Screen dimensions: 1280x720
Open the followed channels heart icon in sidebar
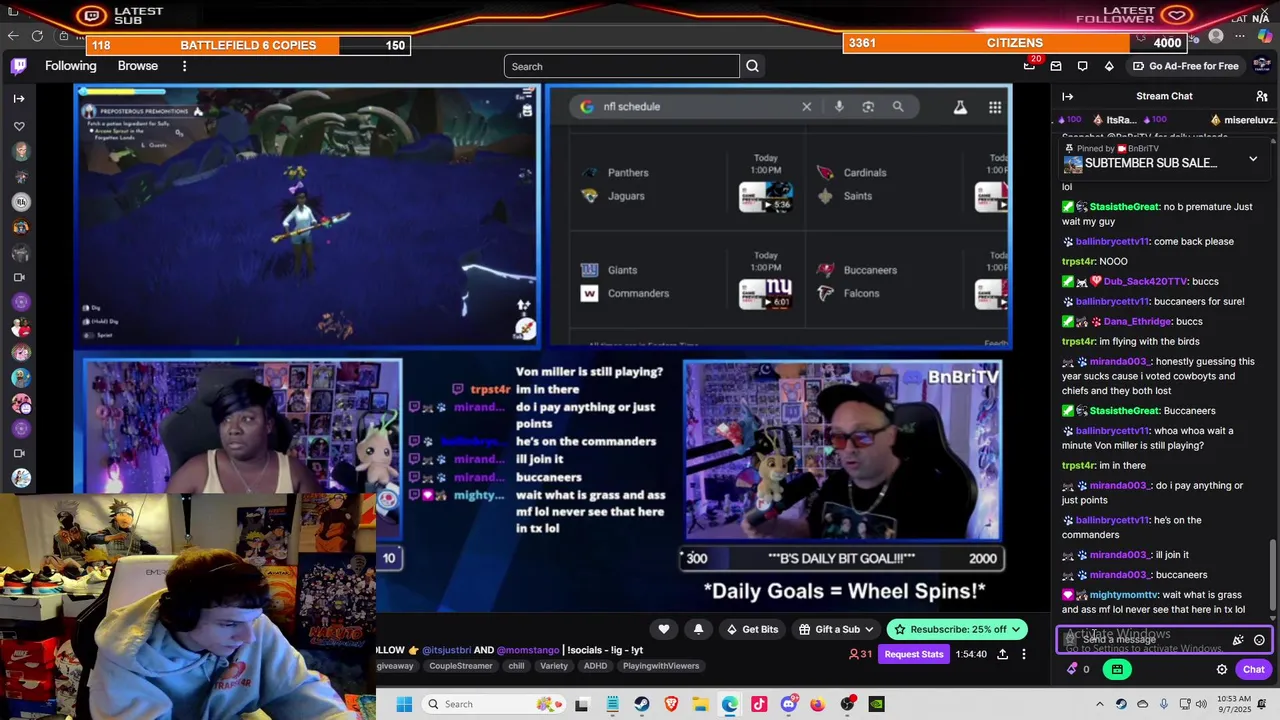click(x=19, y=127)
